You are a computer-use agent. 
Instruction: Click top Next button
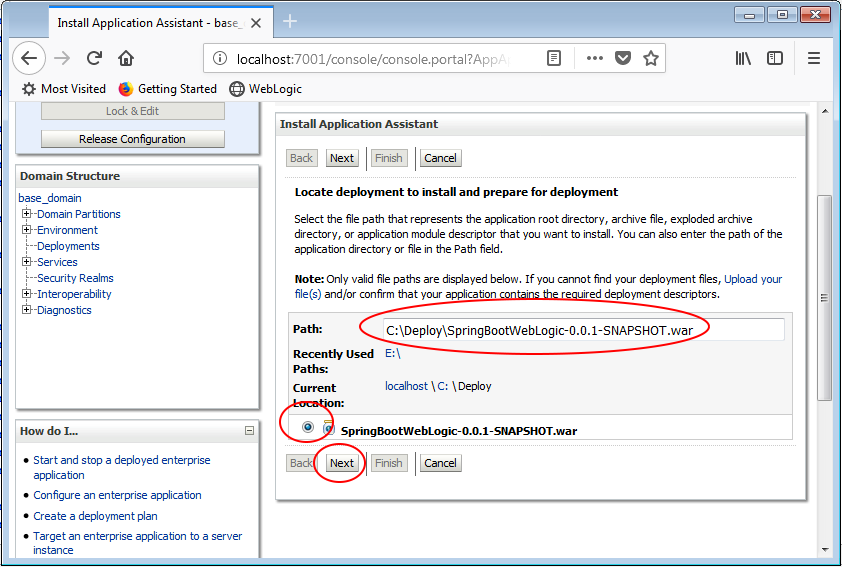[342, 158]
